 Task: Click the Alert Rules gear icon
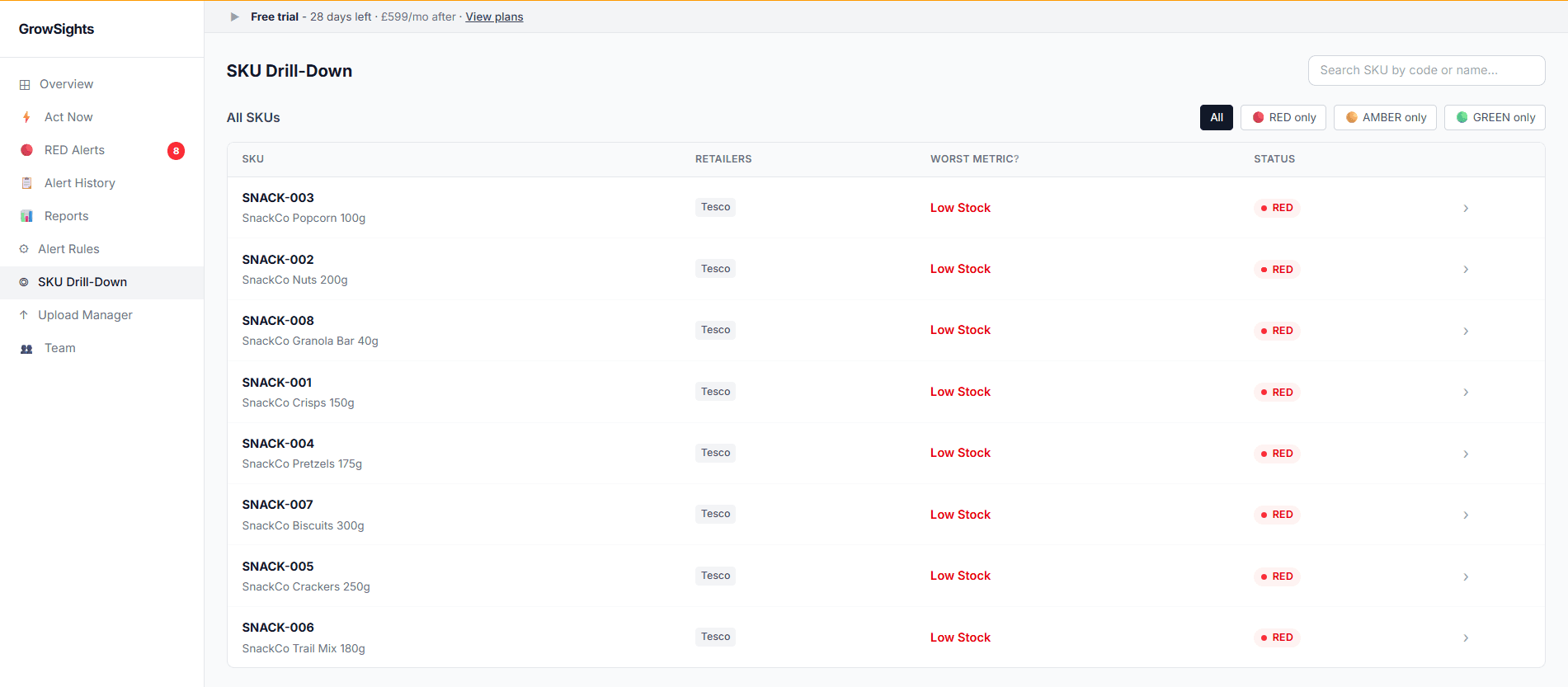[24, 249]
